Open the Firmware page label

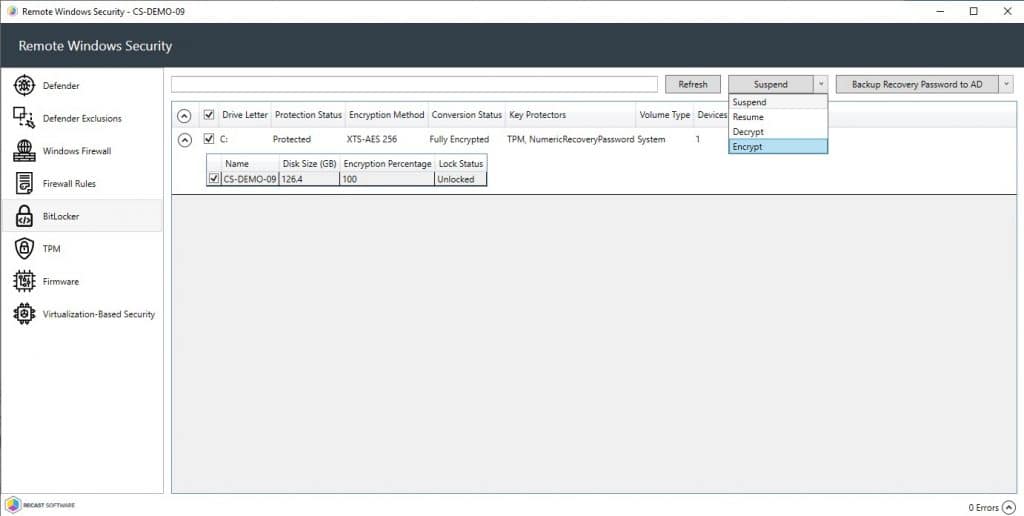61,282
